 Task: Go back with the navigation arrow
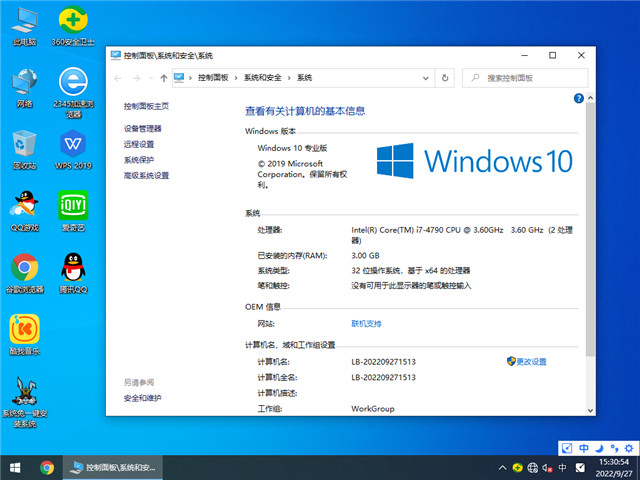tap(118, 78)
